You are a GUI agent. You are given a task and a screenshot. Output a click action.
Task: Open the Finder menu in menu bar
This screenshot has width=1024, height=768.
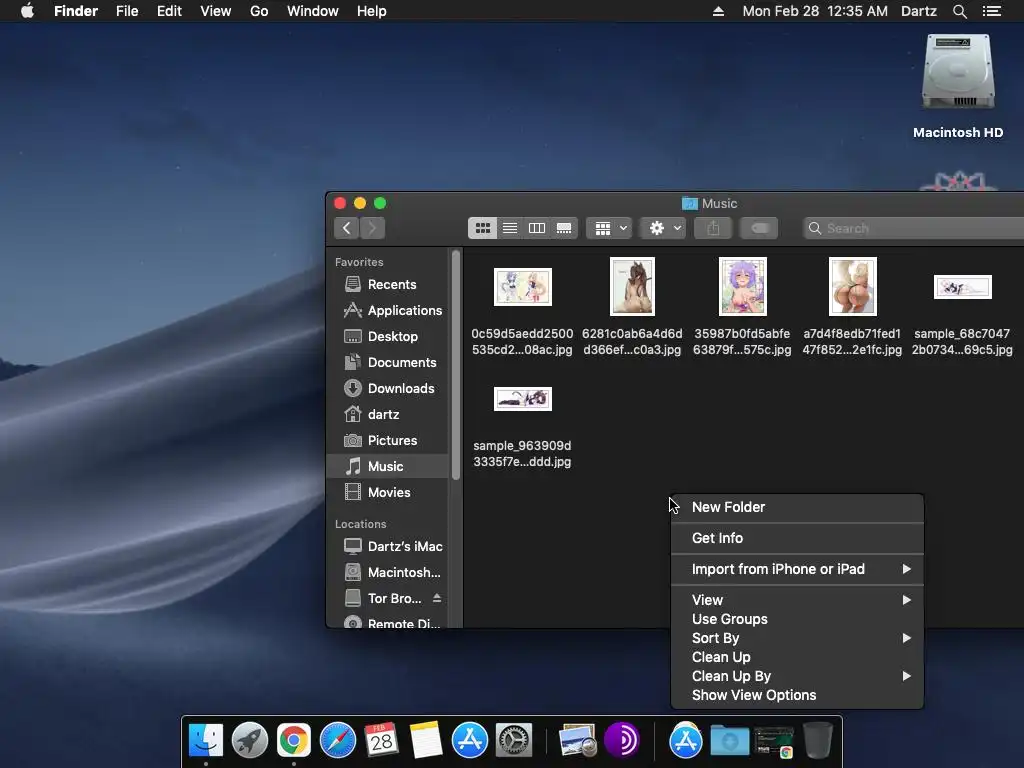pos(76,11)
